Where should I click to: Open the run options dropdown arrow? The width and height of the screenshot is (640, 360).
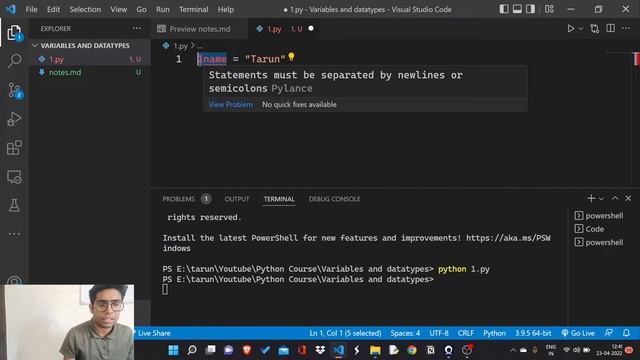581,29
